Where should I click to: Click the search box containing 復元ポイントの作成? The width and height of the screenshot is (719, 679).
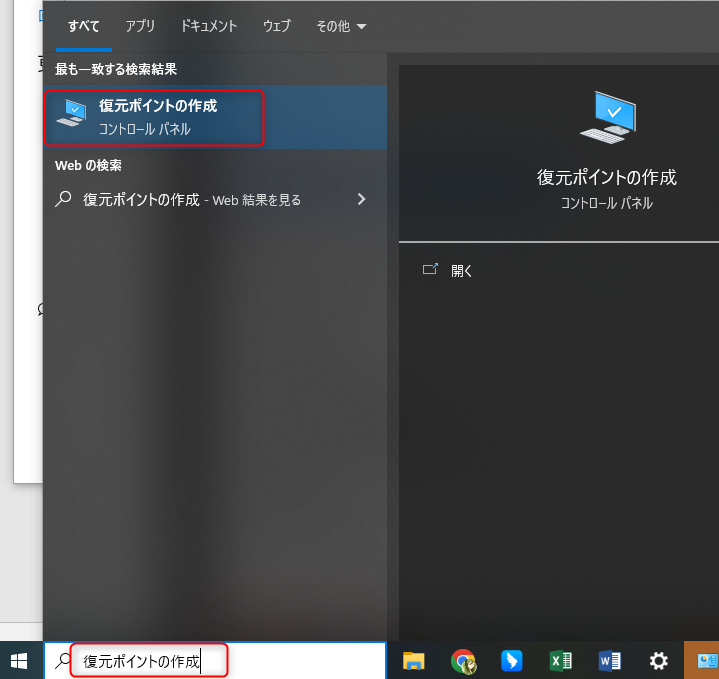click(215, 661)
